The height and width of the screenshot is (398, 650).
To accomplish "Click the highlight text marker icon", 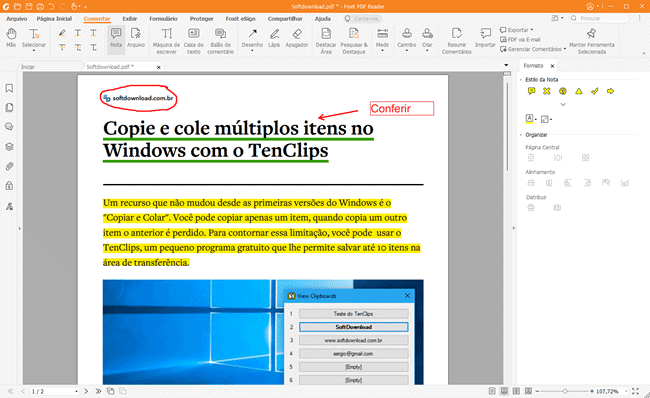I will click(x=62, y=33).
